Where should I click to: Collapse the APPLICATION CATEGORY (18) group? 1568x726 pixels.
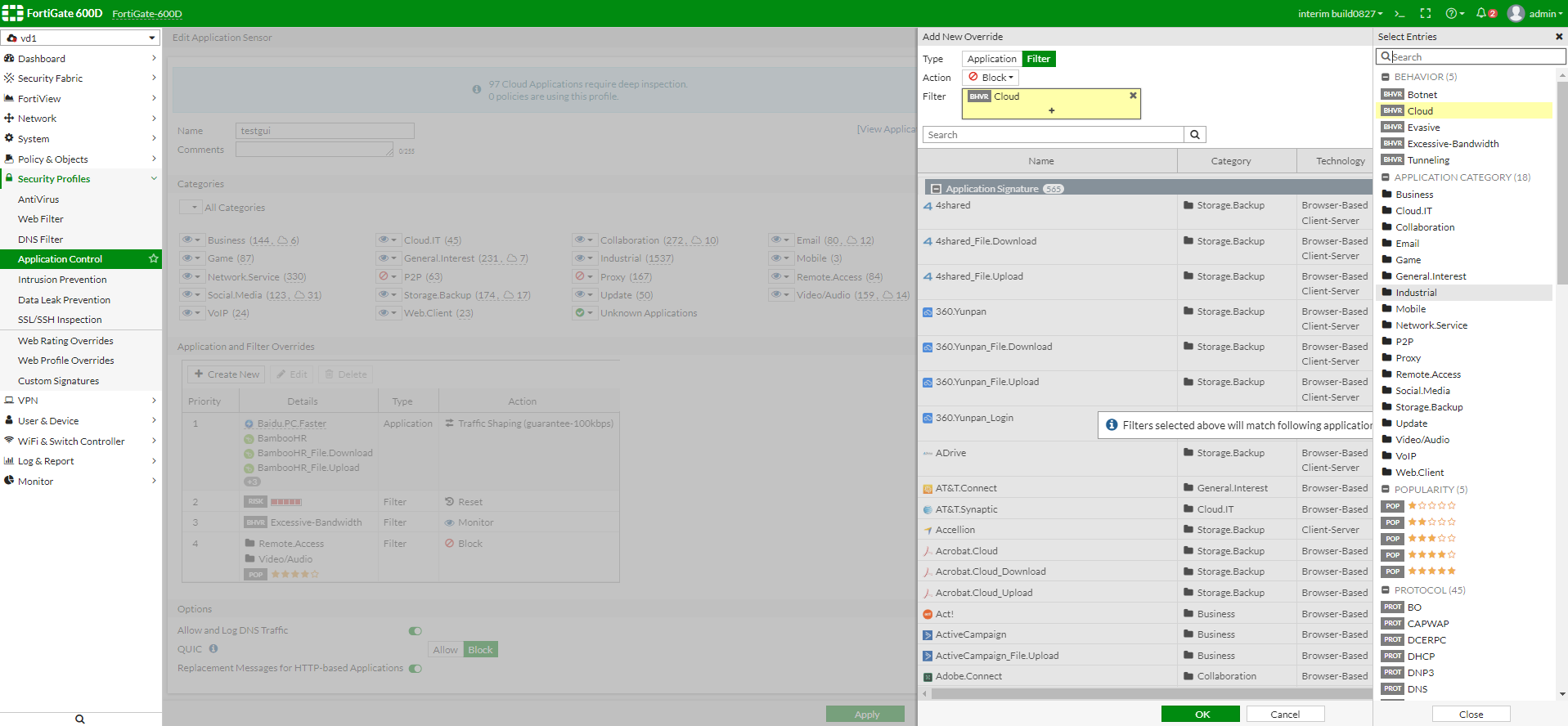click(1386, 177)
